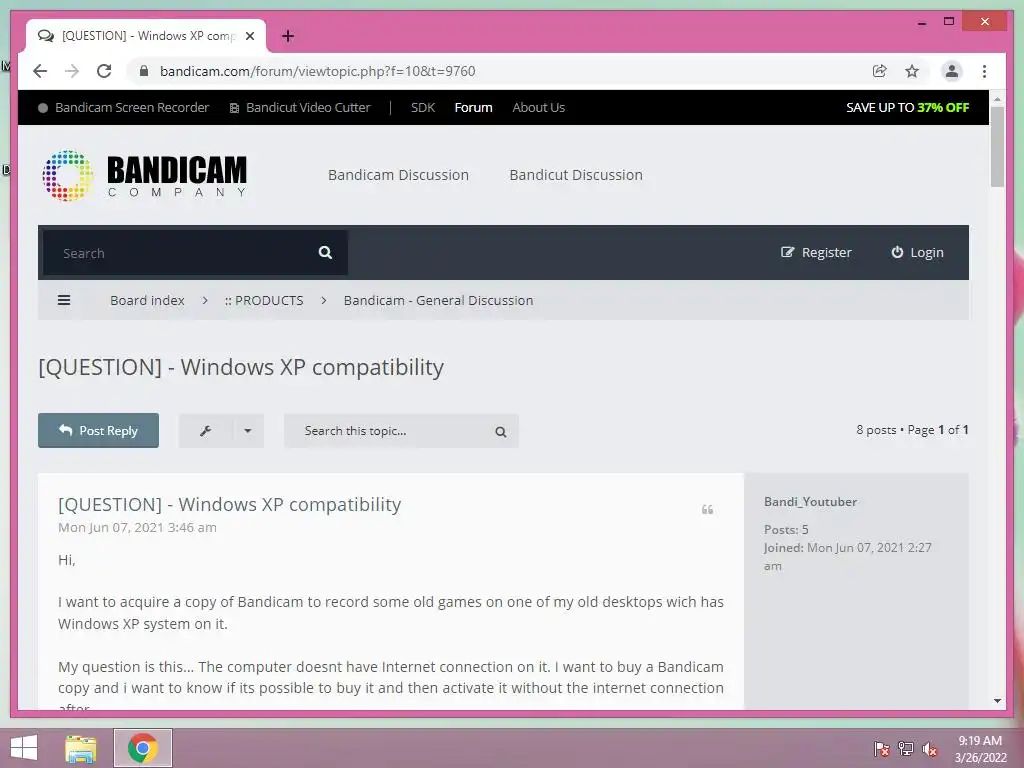Open the Bandicam Discussion section
Screen dimensions: 1024x768
click(x=398, y=175)
